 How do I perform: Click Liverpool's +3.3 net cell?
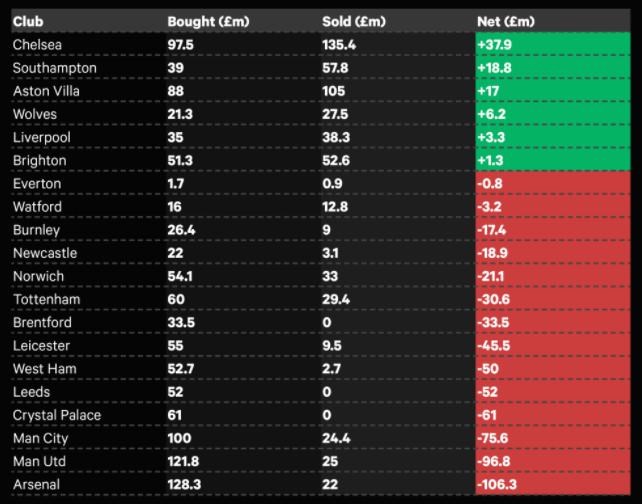(x=556, y=137)
